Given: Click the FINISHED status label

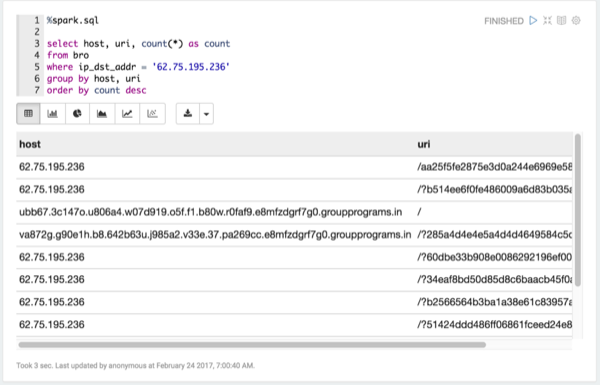Looking at the screenshot, I should pyautogui.click(x=504, y=21).
